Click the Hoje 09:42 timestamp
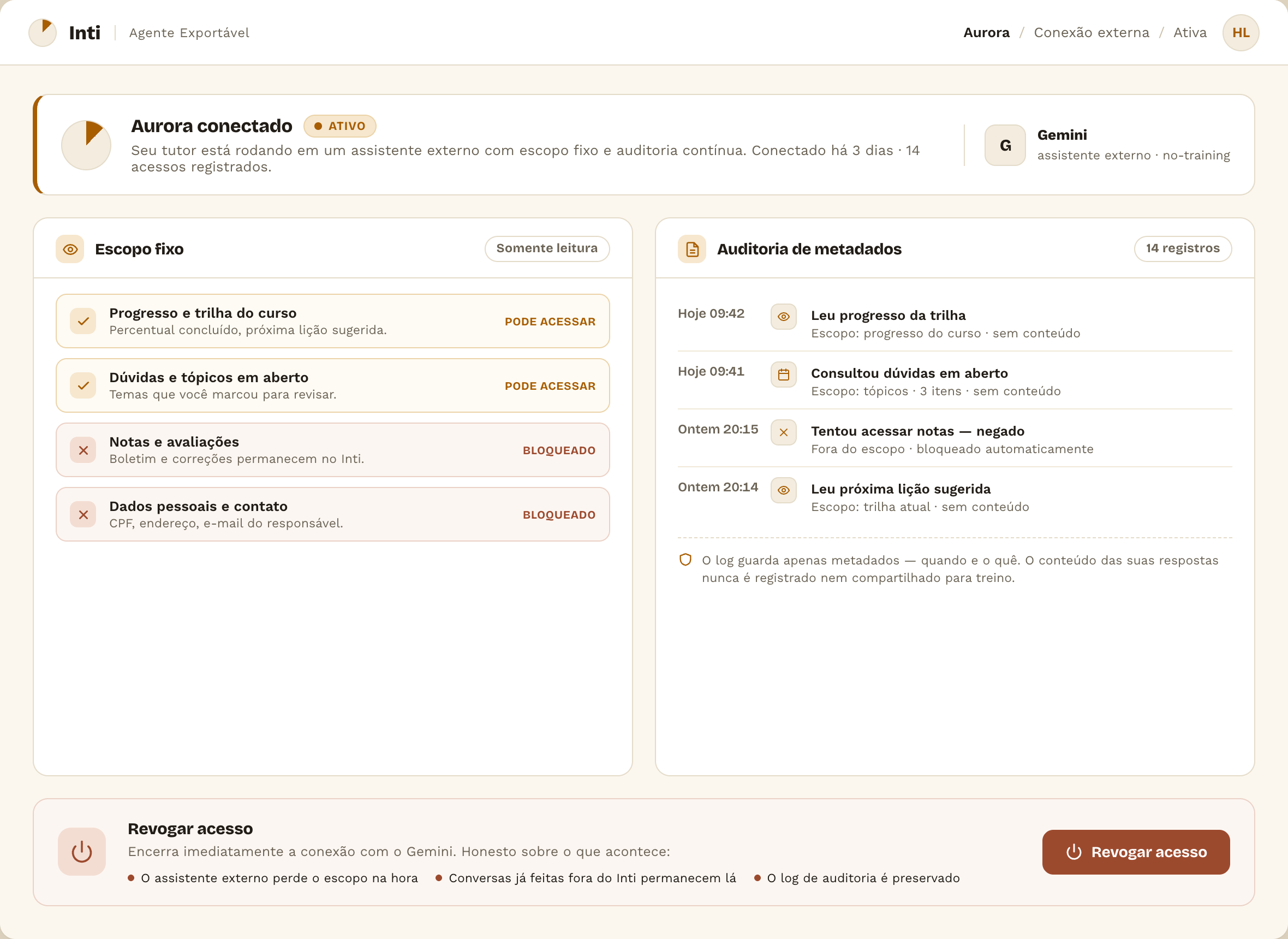The width and height of the screenshot is (1288, 939). click(711, 313)
